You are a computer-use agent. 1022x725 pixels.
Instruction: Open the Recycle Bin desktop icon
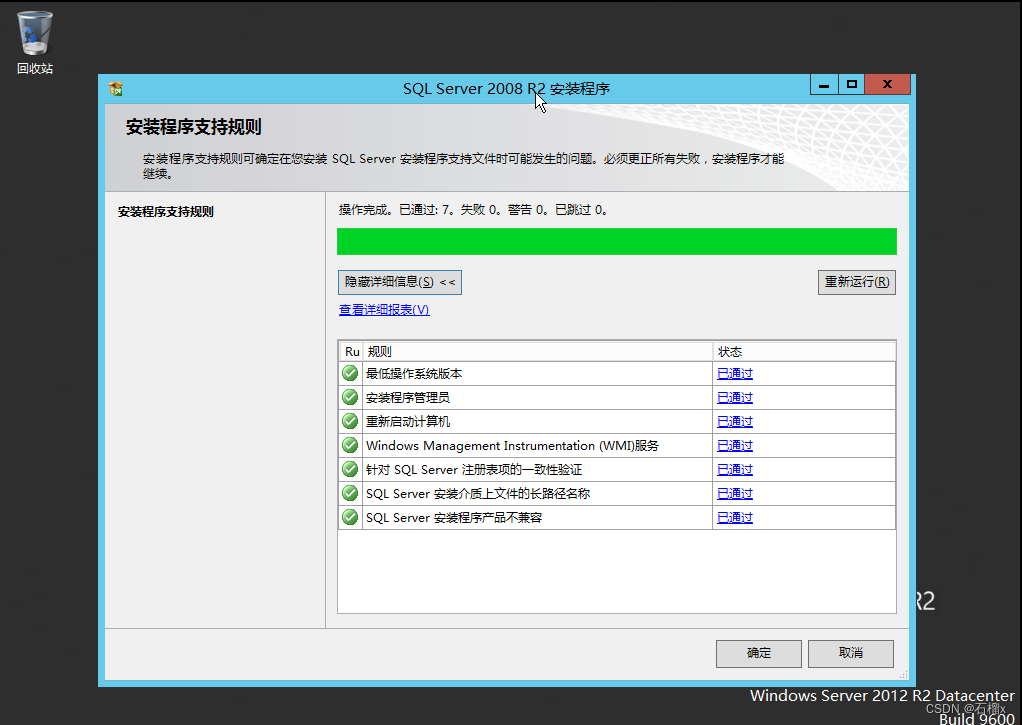click(35, 42)
